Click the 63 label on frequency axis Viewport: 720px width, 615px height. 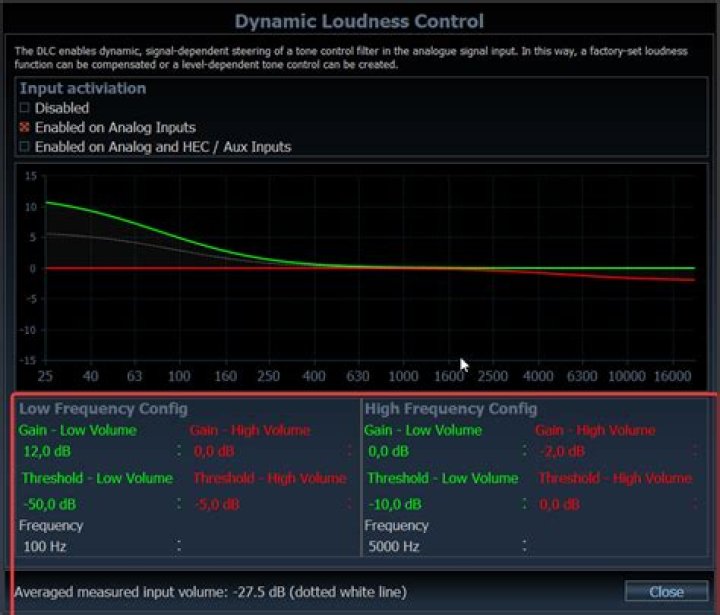135,376
